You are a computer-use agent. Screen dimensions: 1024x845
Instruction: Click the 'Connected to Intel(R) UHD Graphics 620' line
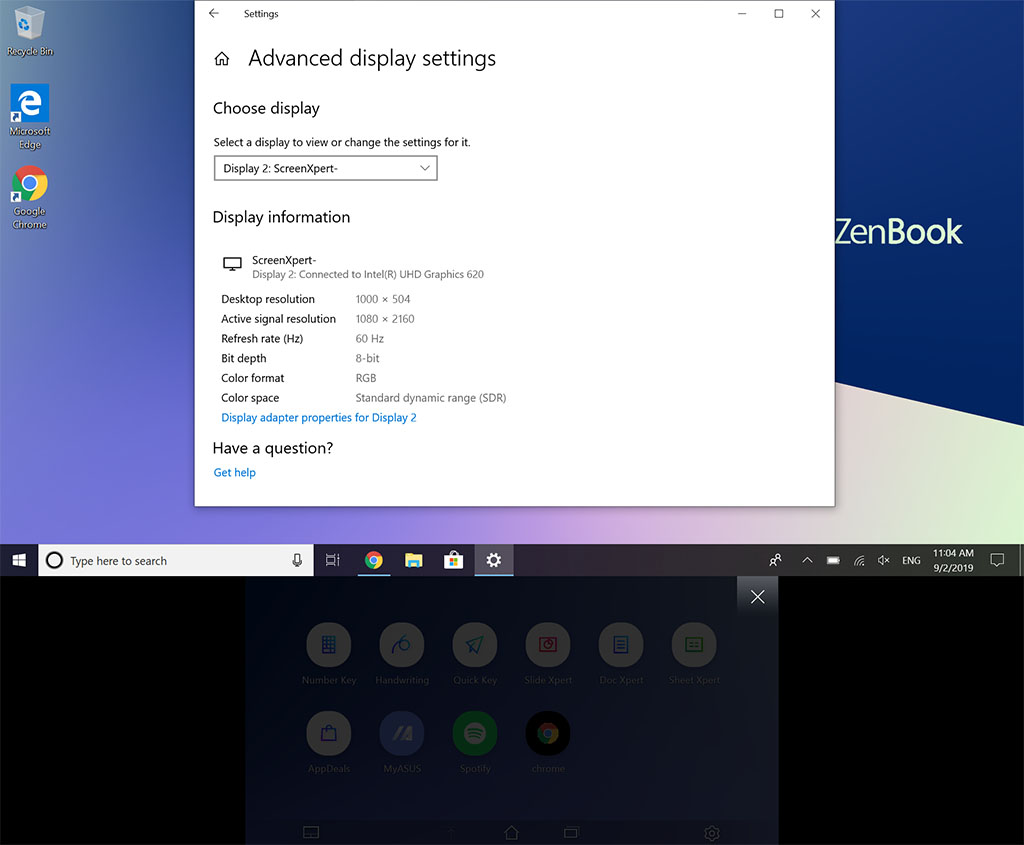368,274
